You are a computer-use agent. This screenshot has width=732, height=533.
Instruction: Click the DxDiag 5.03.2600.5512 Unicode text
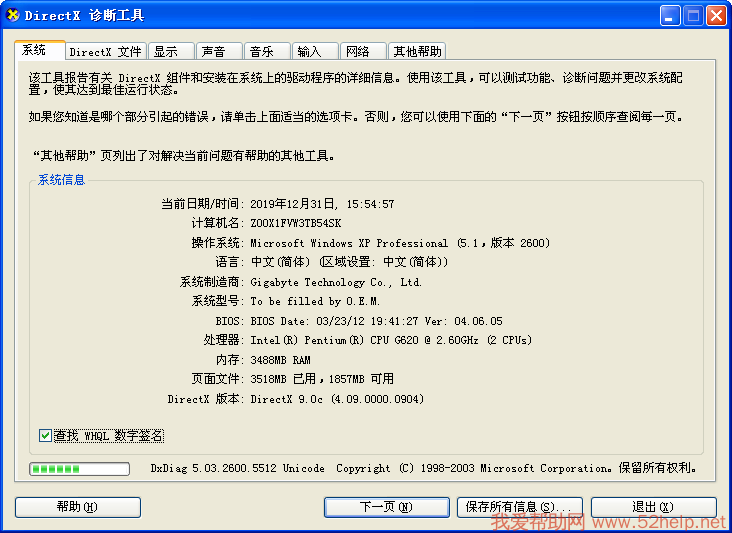[x=238, y=468]
